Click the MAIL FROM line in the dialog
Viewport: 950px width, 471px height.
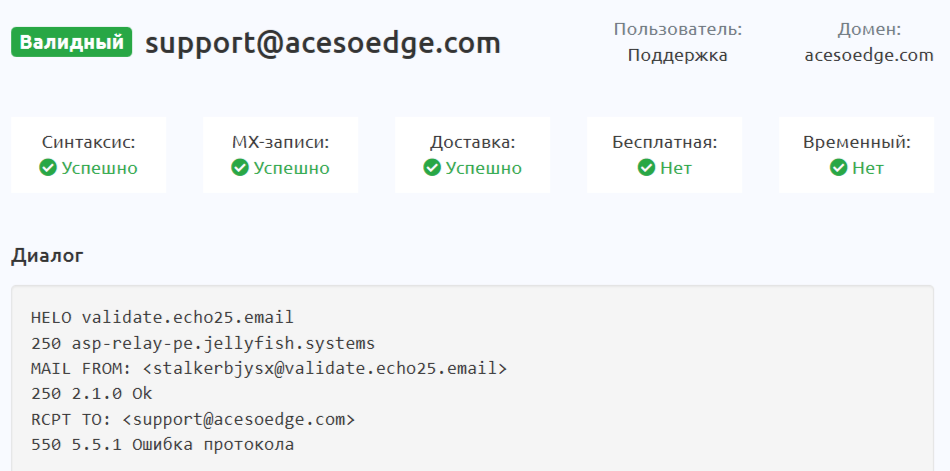coord(269,368)
